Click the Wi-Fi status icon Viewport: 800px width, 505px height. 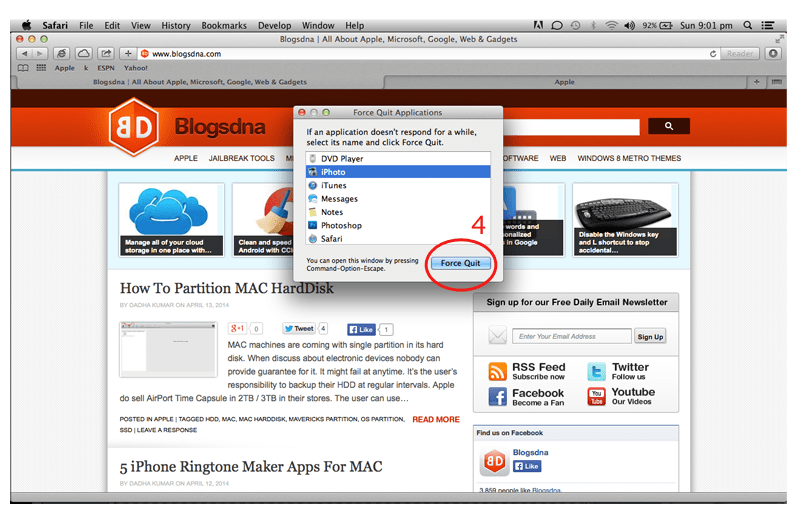611,25
